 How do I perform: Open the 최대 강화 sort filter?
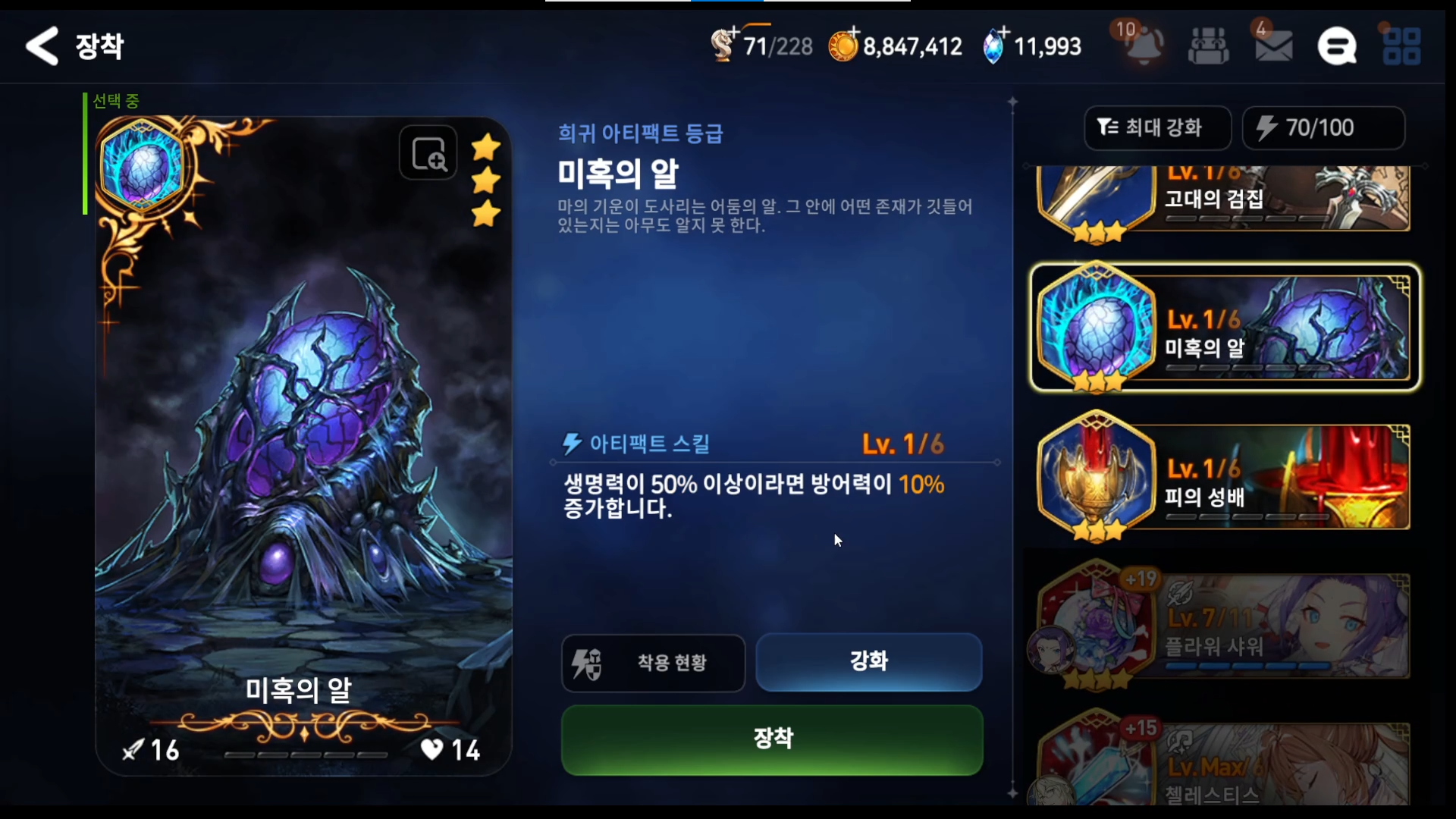[x=1157, y=127]
